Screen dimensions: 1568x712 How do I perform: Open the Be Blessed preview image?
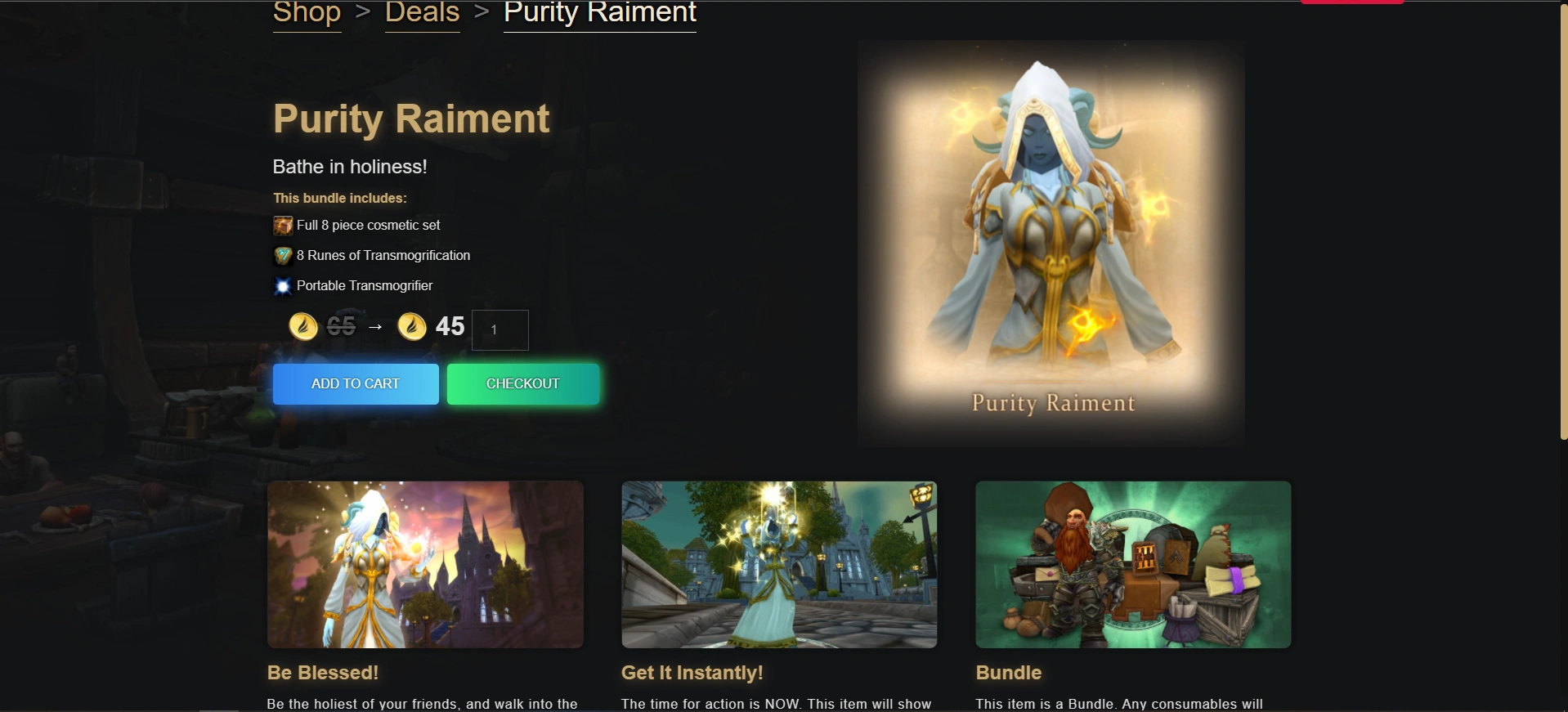(x=425, y=565)
